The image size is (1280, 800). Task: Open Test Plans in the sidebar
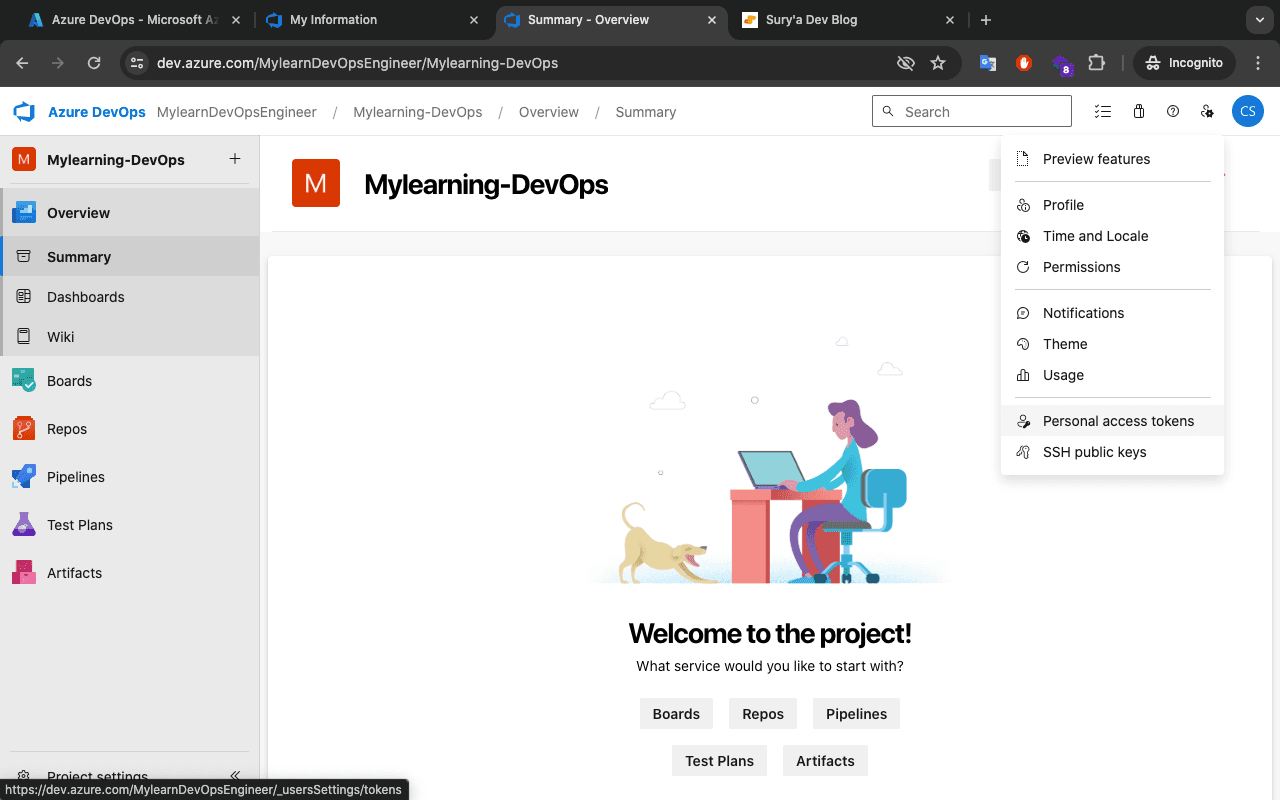[130, 524]
